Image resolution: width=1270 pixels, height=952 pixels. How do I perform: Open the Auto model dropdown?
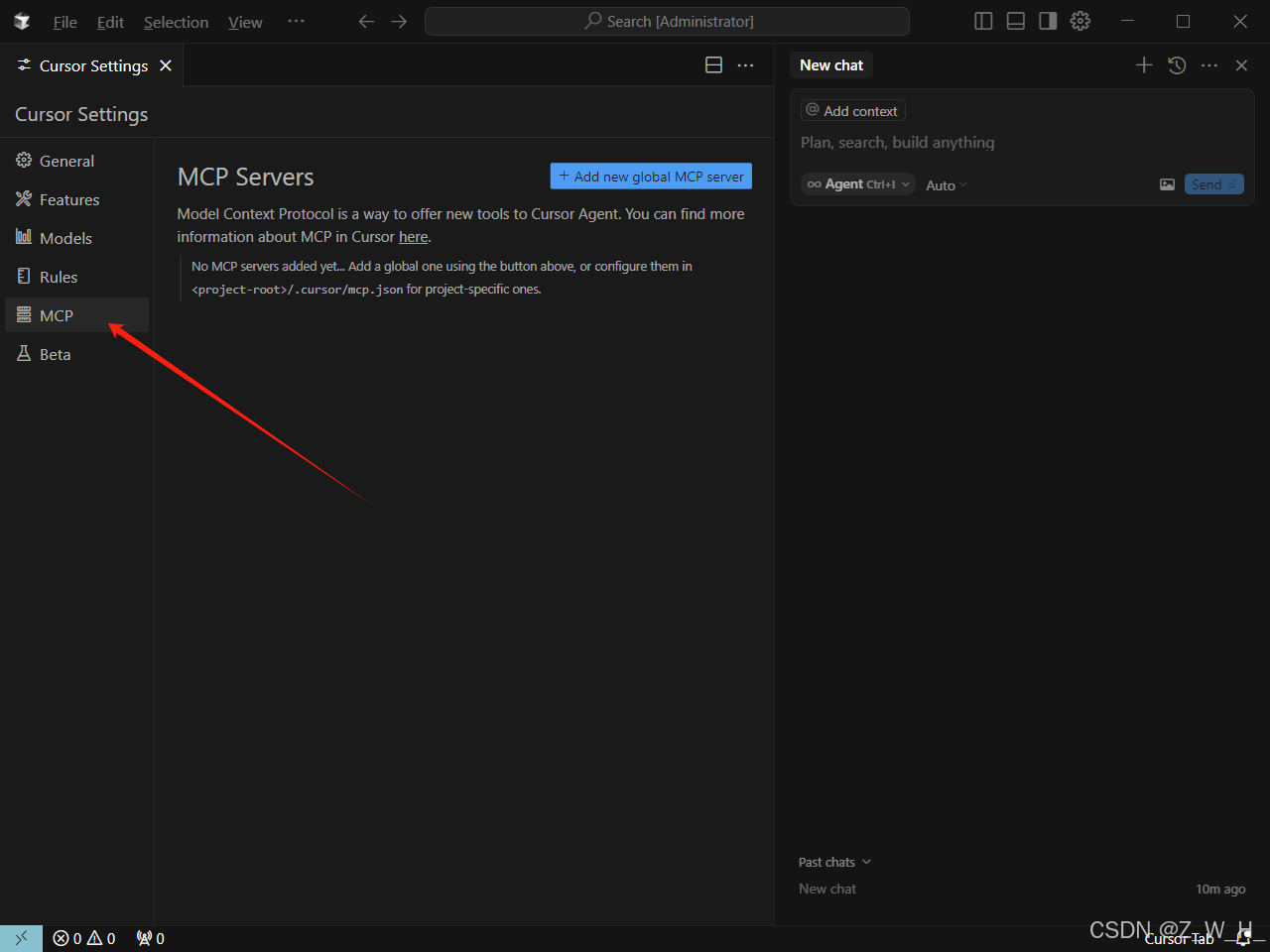pos(946,185)
